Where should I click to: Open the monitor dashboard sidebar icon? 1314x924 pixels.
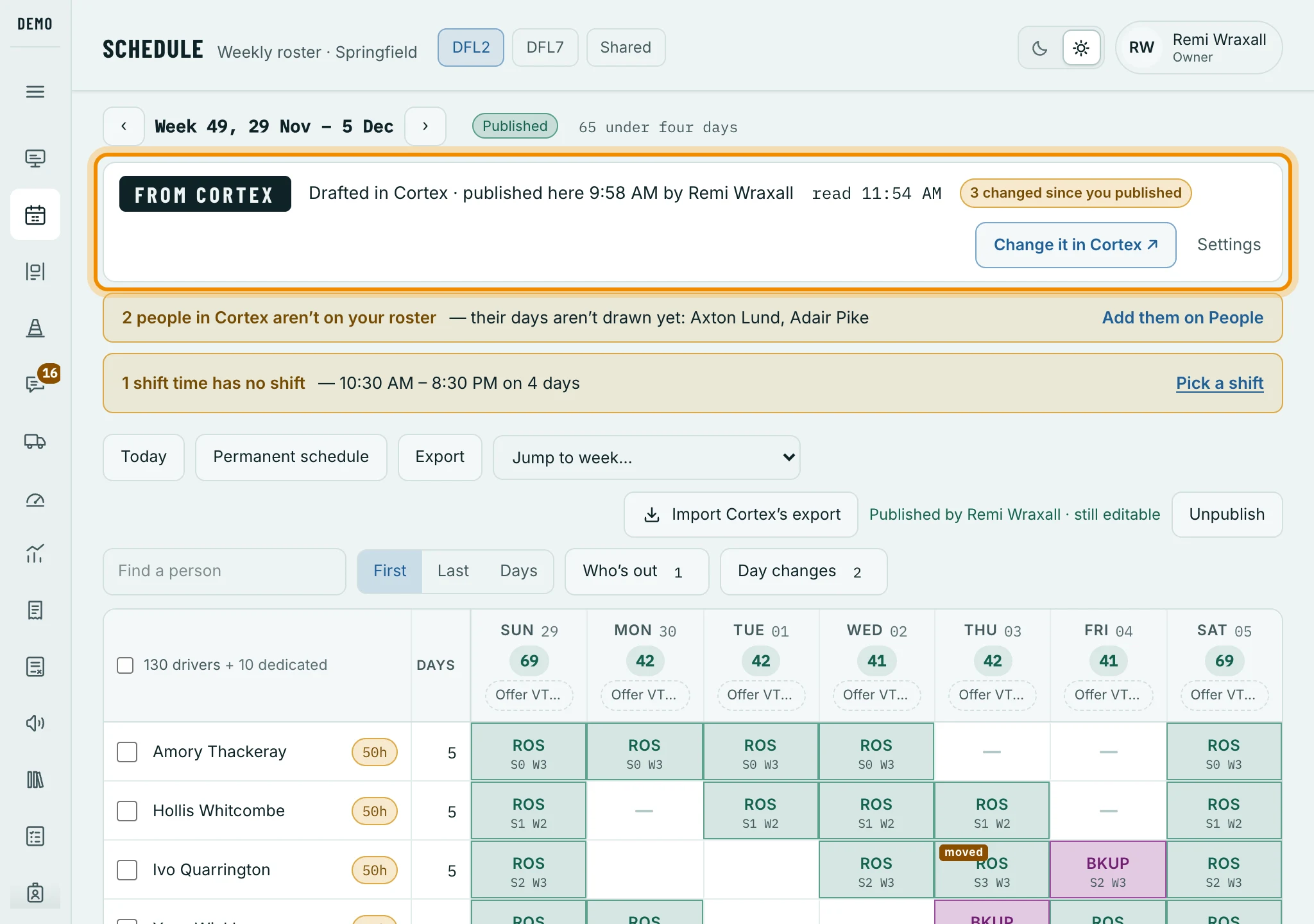click(x=35, y=158)
